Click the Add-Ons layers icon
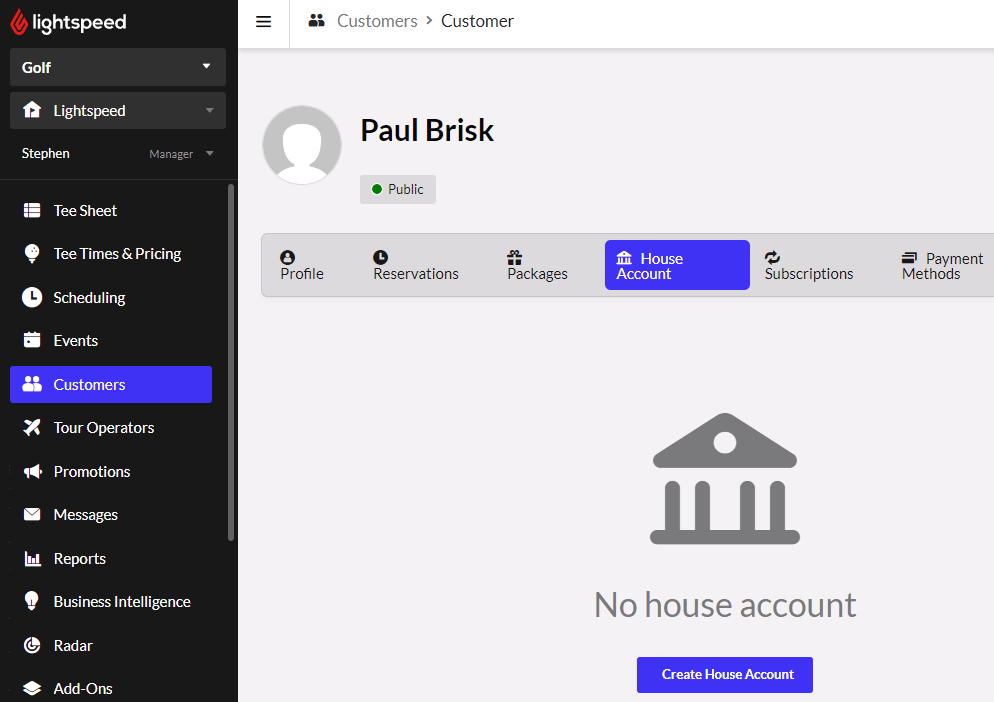The height and width of the screenshot is (702, 994). [32, 688]
